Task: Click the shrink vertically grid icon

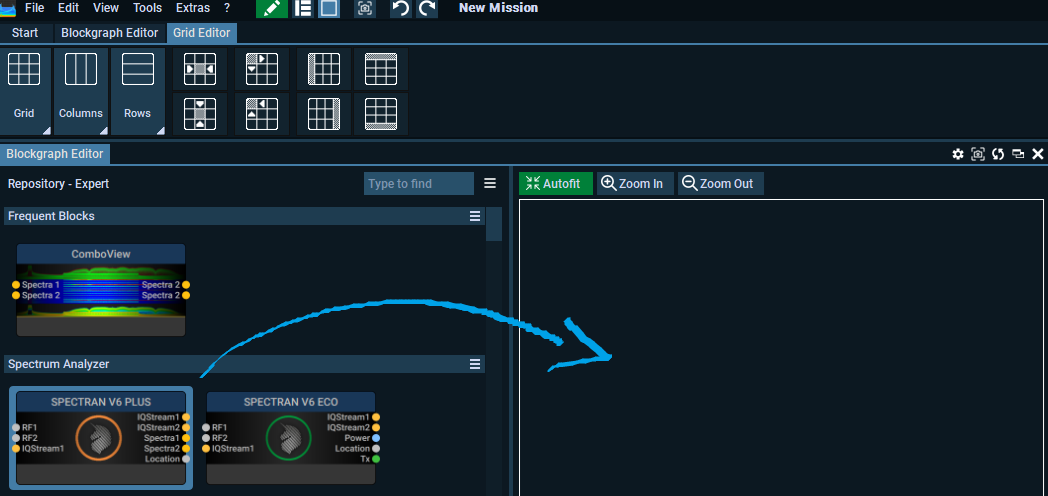Action: [x=200, y=114]
